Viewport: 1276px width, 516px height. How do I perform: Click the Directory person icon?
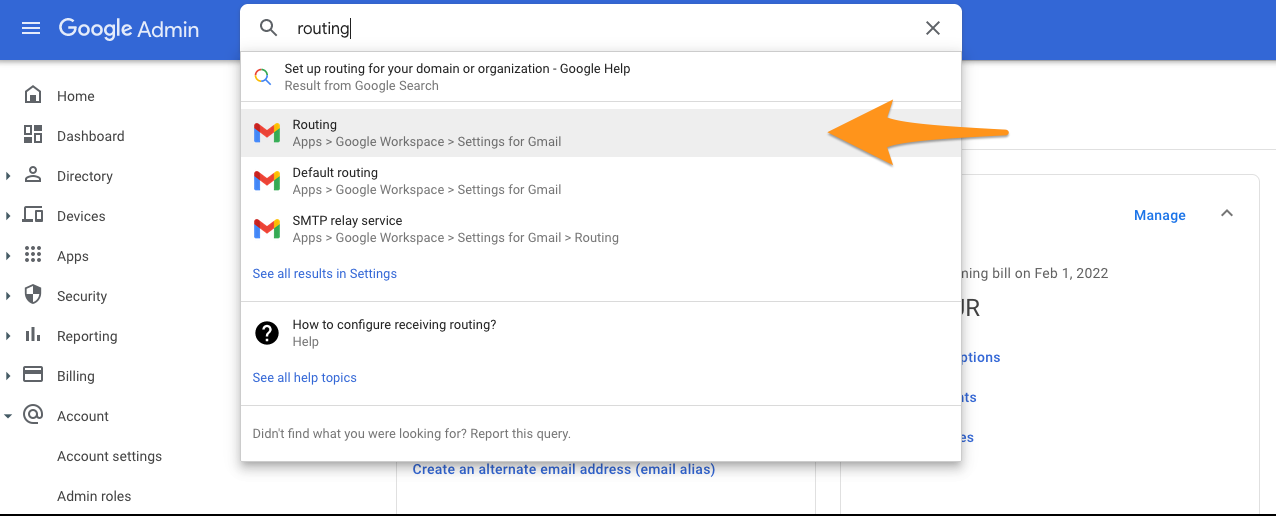click(x=33, y=175)
